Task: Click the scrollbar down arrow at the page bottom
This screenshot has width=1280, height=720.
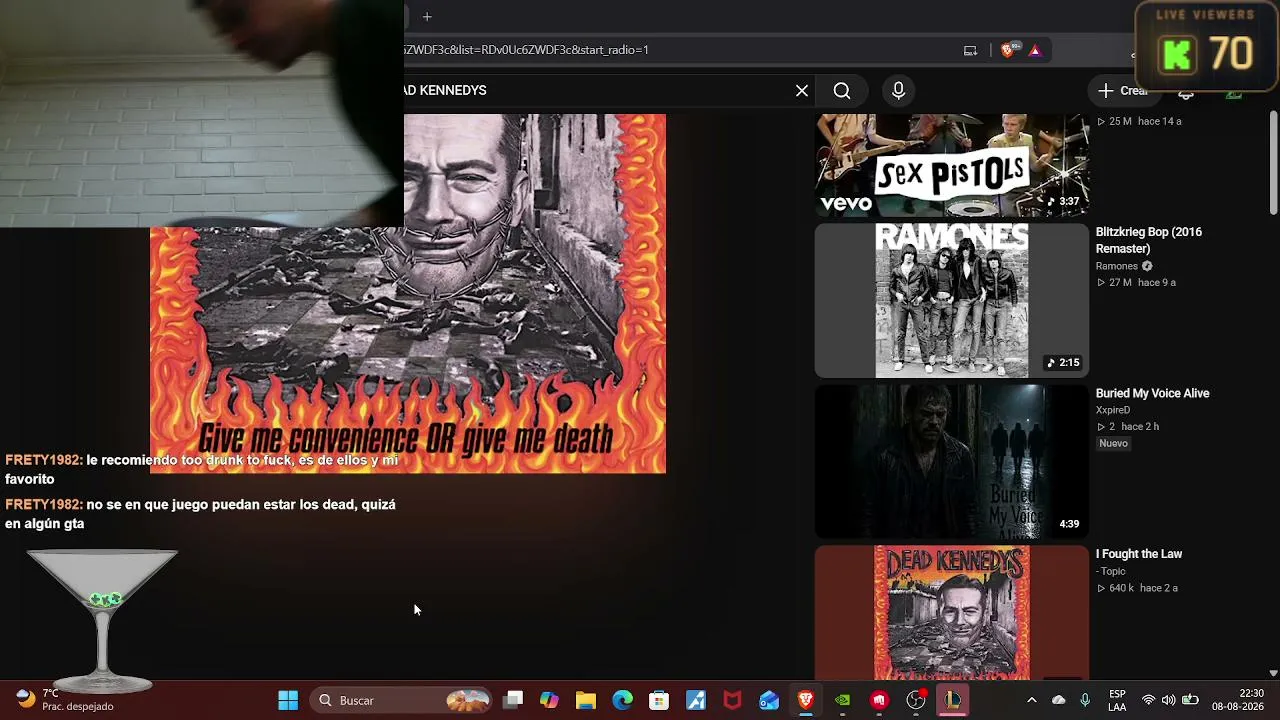Action: click(x=1273, y=674)
